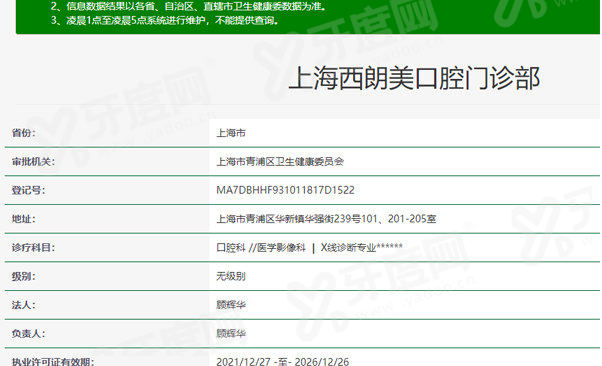The width and height of the screenshot is (602, 366).
Task: Click the 地址 label
Action: 24,219
